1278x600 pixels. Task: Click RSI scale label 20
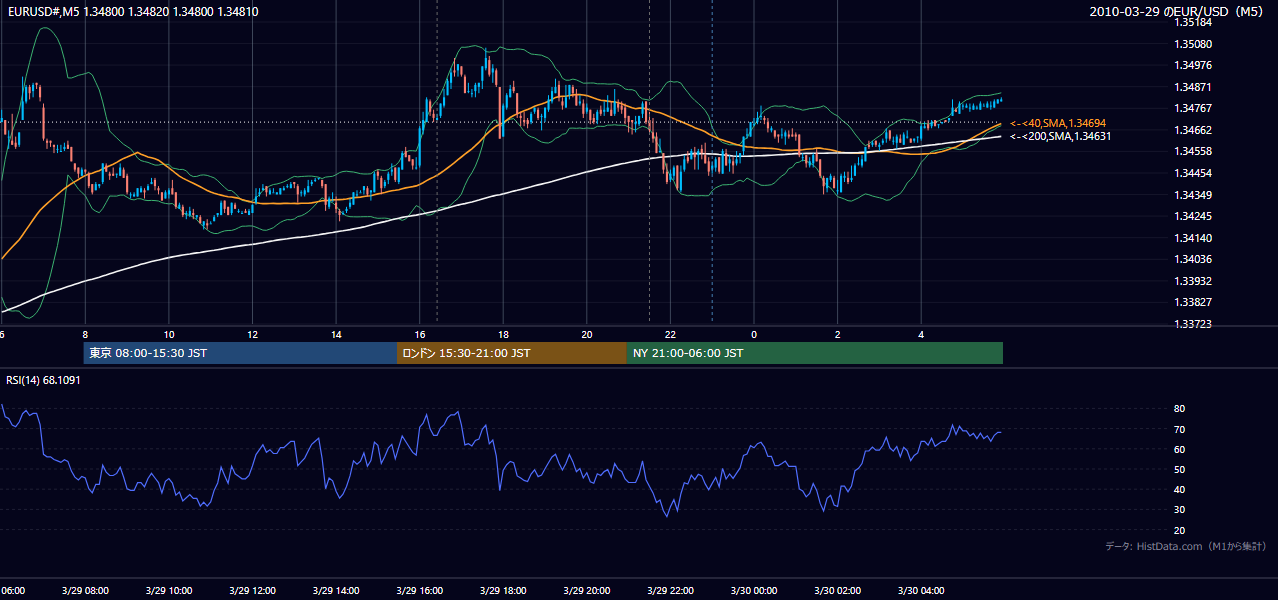click(x=1180, y=531)
